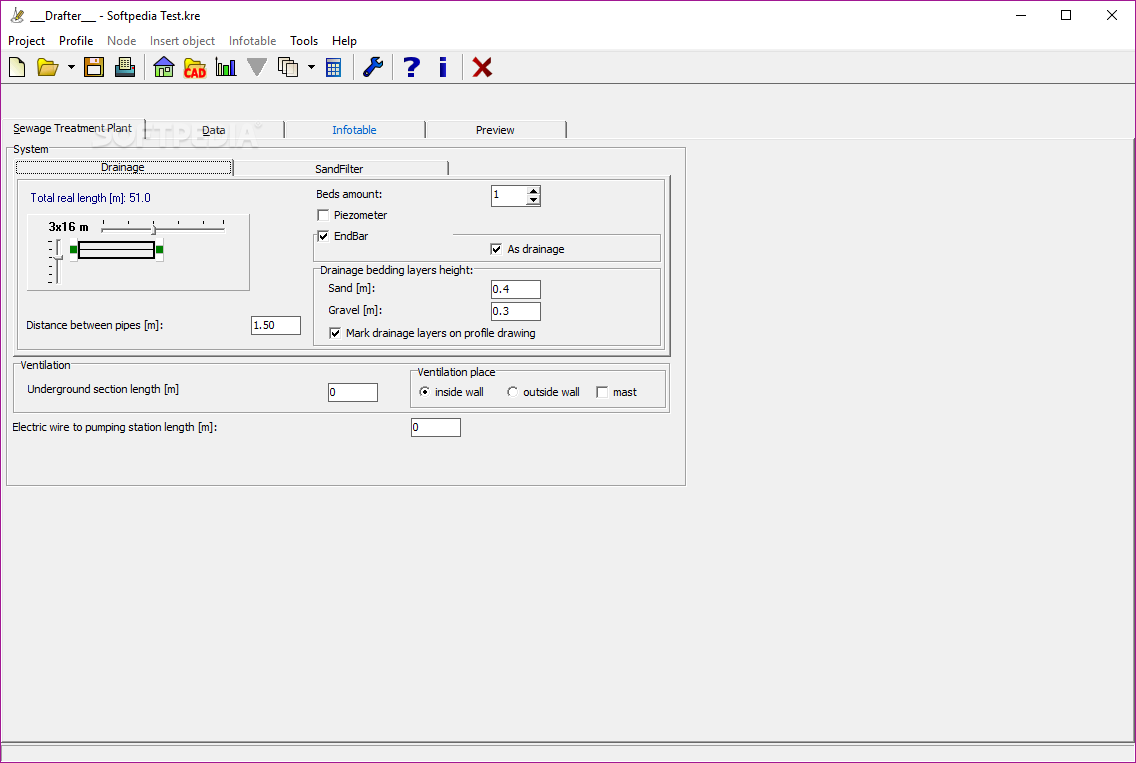Image resolution: width=1136 pixels, height=763 pixels.
Task: Click the bar chart profile icon
Action: coord(226,67)
